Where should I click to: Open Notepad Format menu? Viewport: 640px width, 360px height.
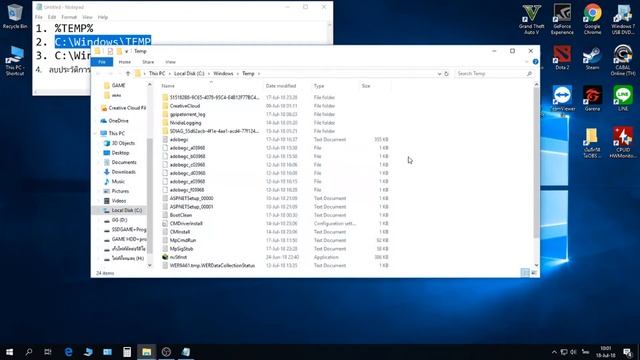pos(69,17)
